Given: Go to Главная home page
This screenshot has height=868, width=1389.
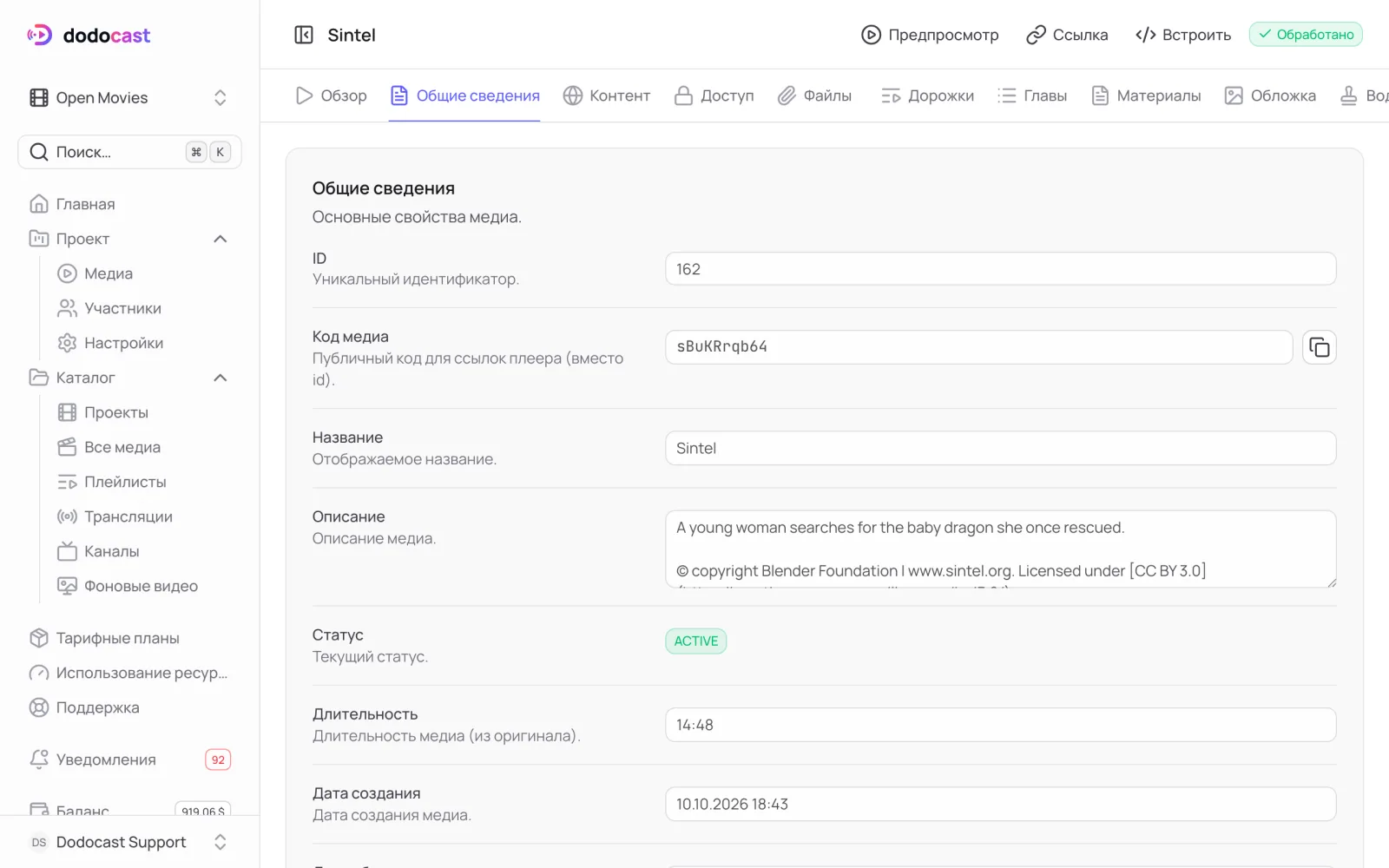Looking at the screenshot, I should coord(72,204).
